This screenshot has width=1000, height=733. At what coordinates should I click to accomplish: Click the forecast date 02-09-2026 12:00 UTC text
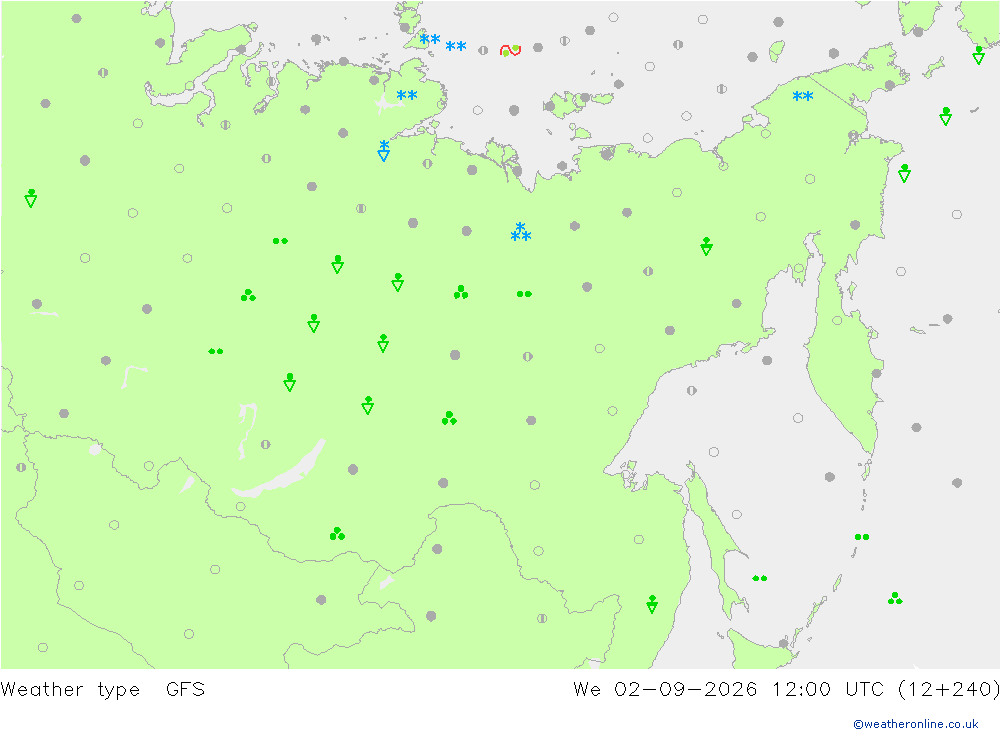(749, 690)
